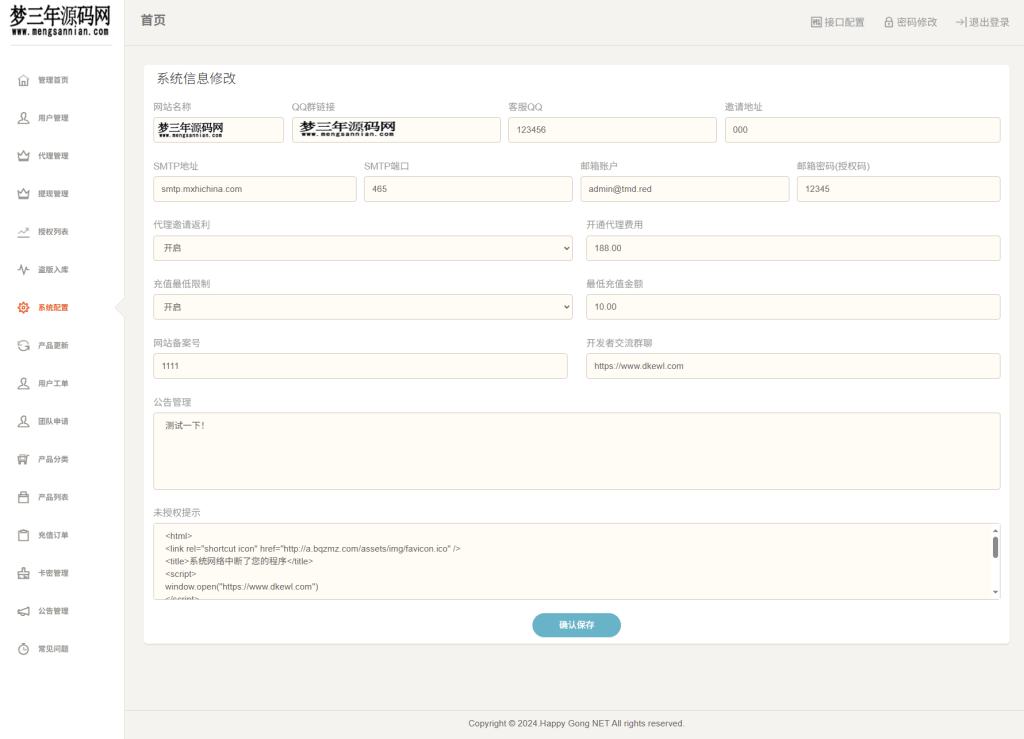Click the 确认保存 button

pos(576,625)
